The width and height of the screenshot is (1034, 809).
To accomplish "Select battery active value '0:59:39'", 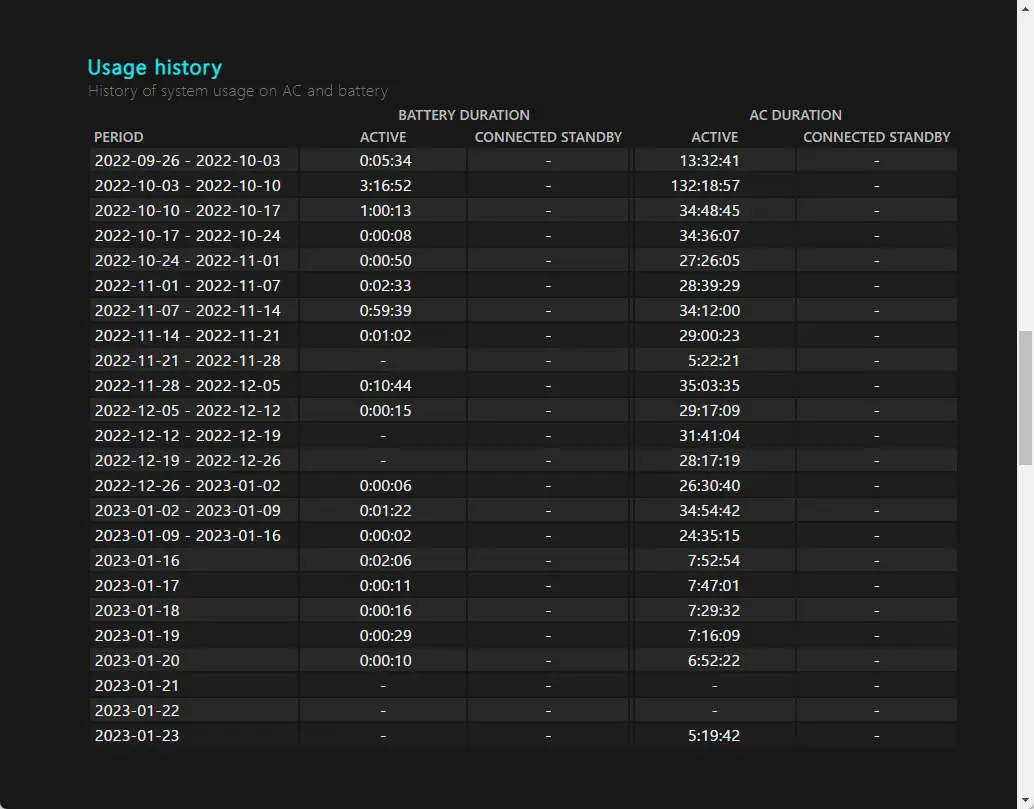I will [385, 311].
